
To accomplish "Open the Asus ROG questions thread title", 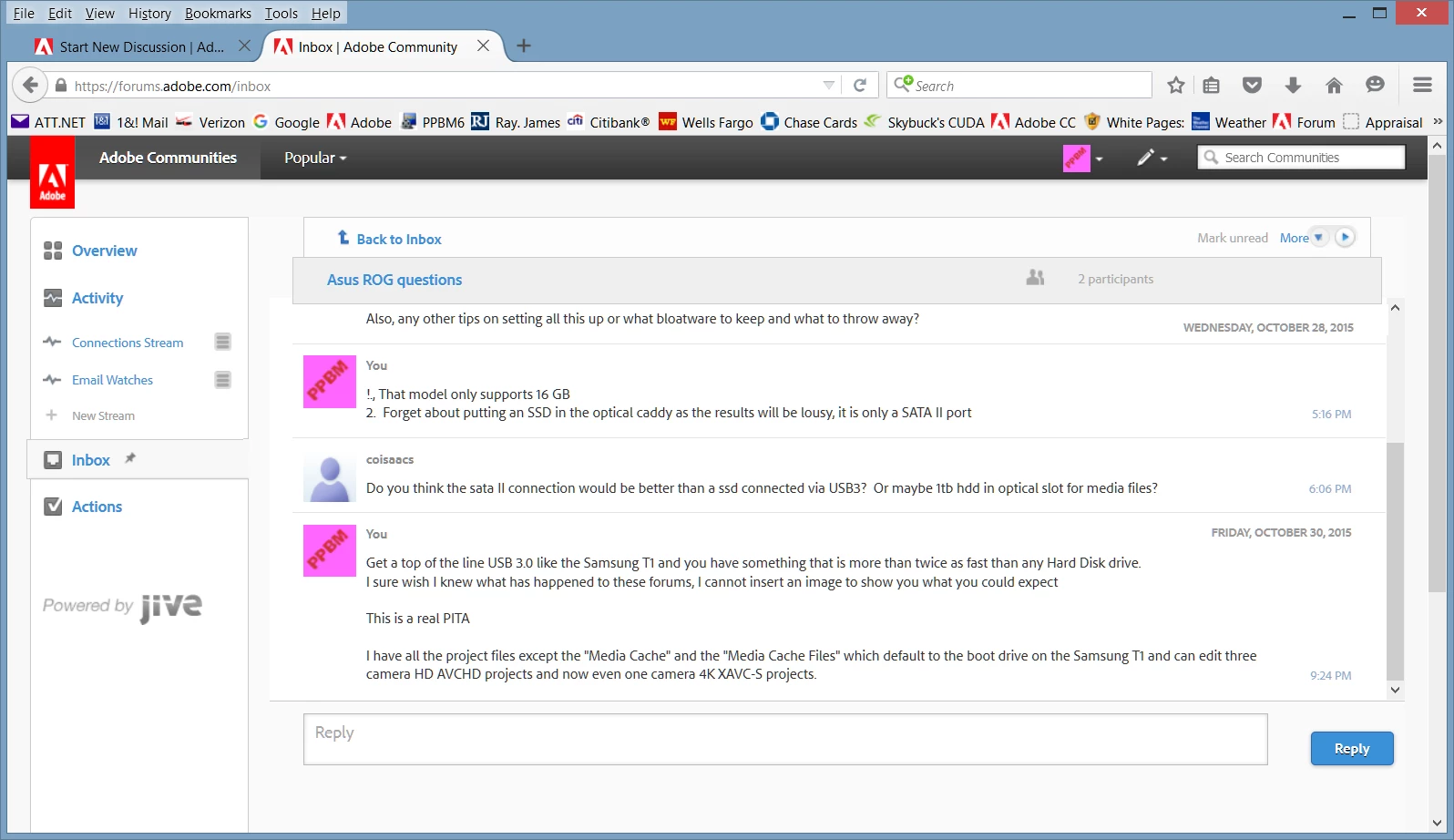I will click(x=394, y=280).
